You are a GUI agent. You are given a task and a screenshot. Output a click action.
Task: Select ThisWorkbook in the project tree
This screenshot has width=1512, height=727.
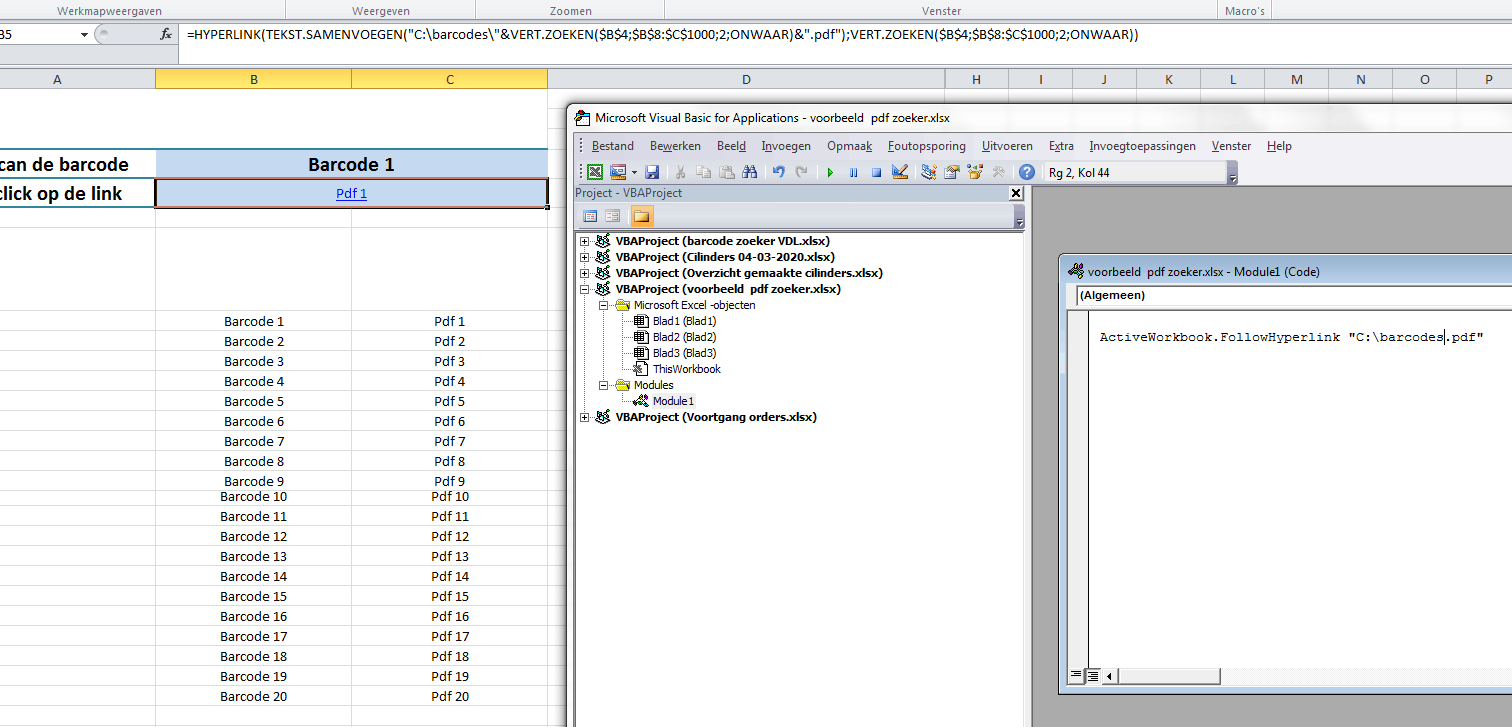point(686,369)
